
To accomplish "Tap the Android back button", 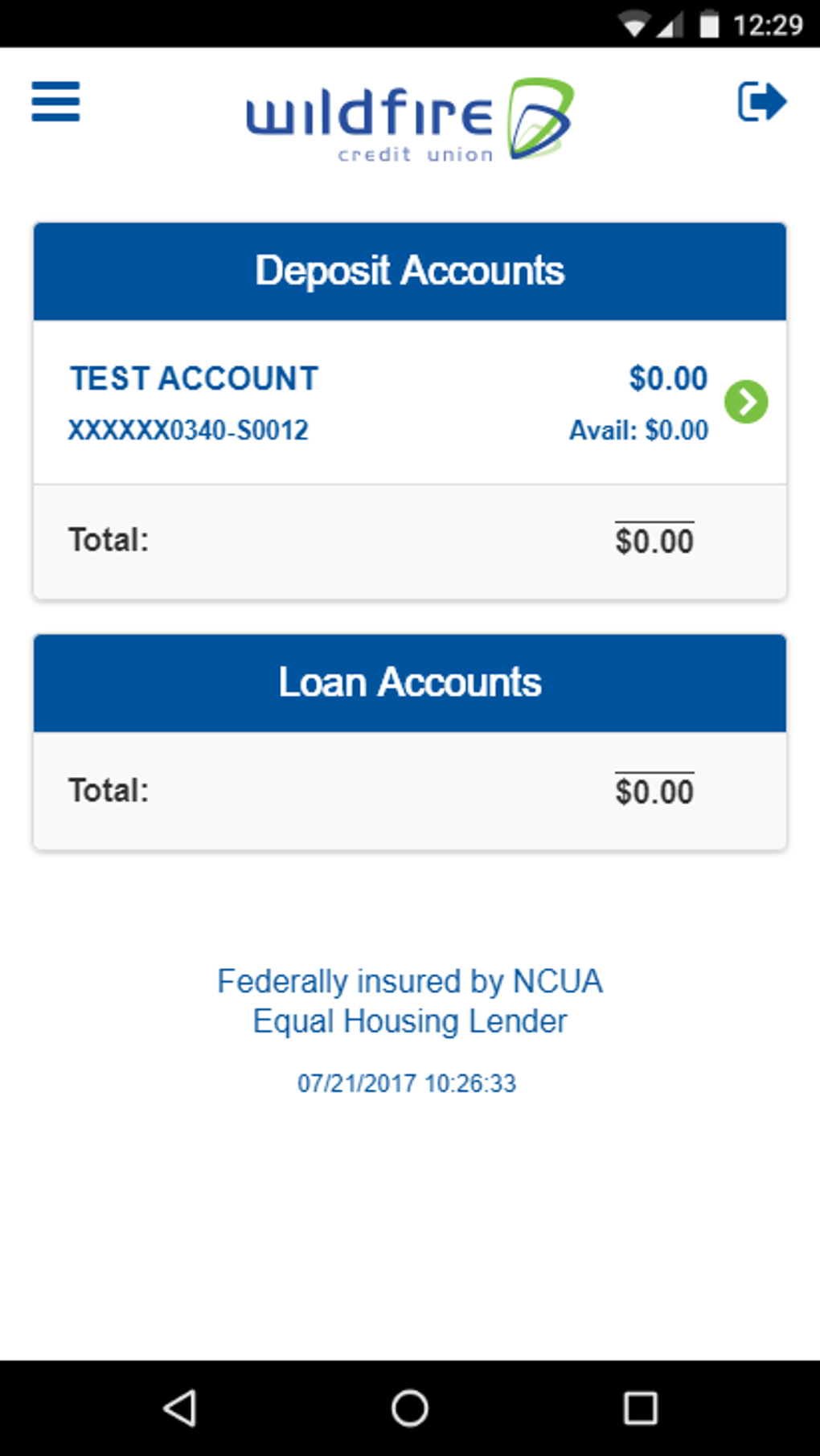I will (180, 1408).
